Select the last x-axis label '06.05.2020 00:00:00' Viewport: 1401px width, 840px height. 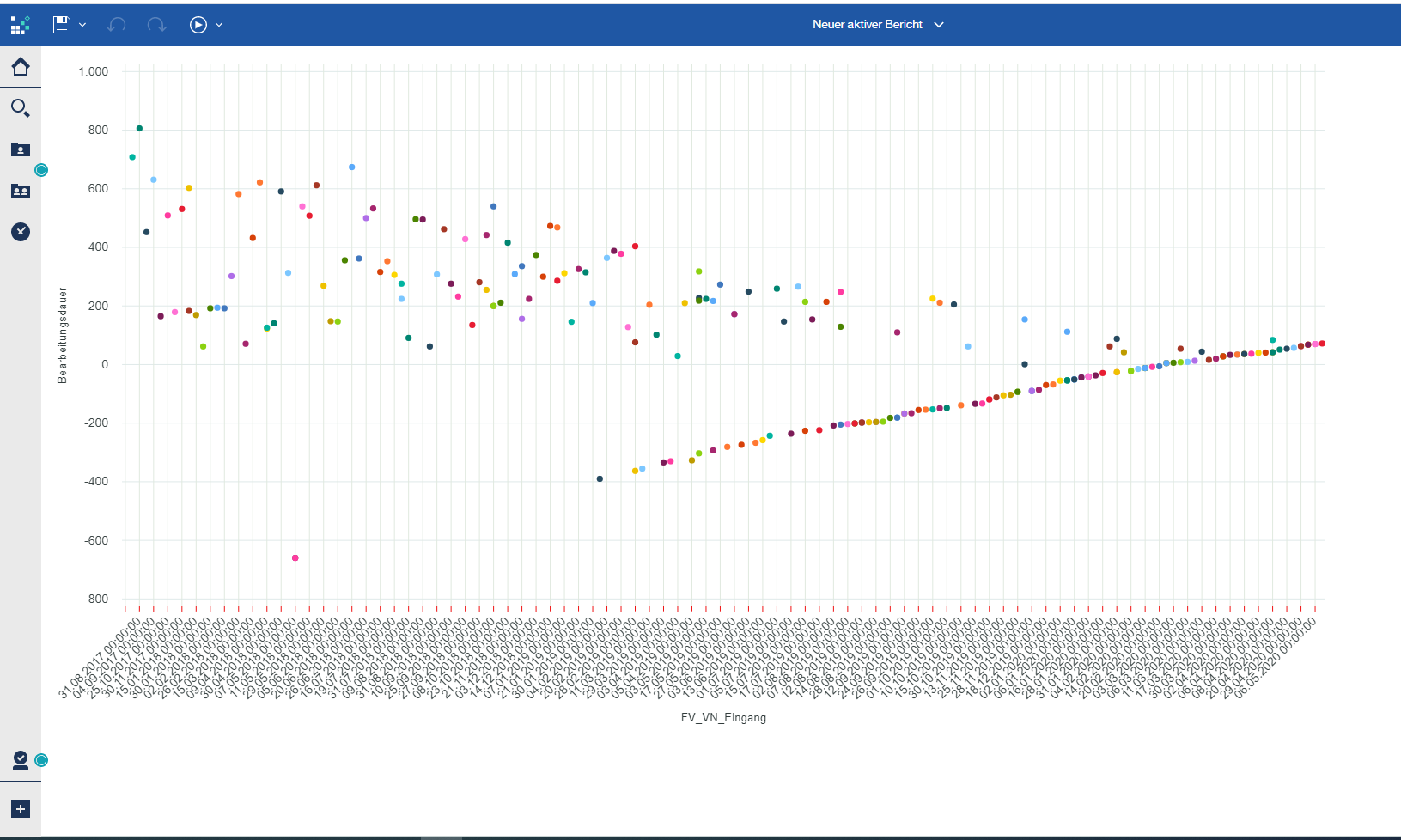click(1276, 658)
